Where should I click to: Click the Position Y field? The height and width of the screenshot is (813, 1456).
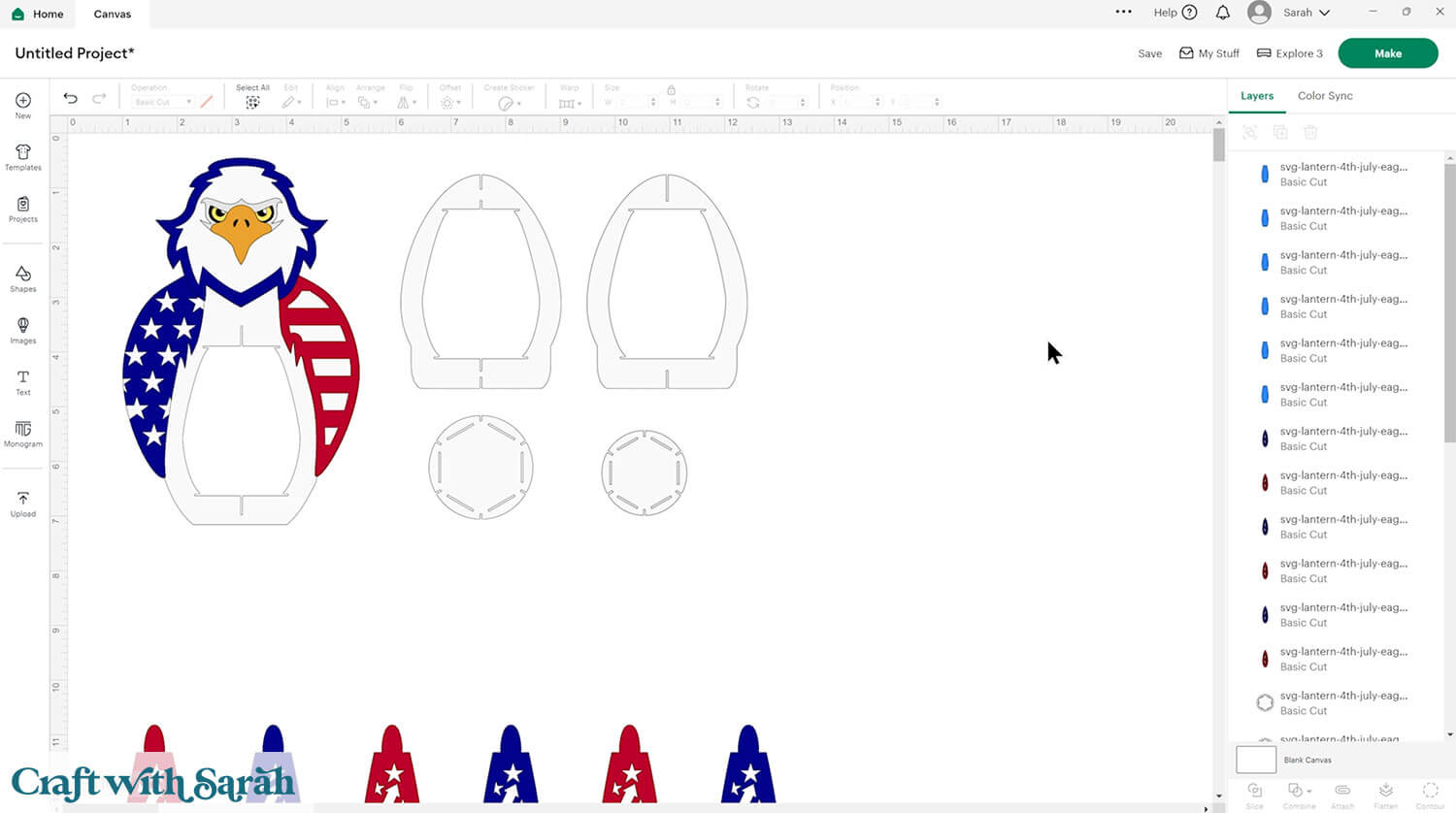916,102
